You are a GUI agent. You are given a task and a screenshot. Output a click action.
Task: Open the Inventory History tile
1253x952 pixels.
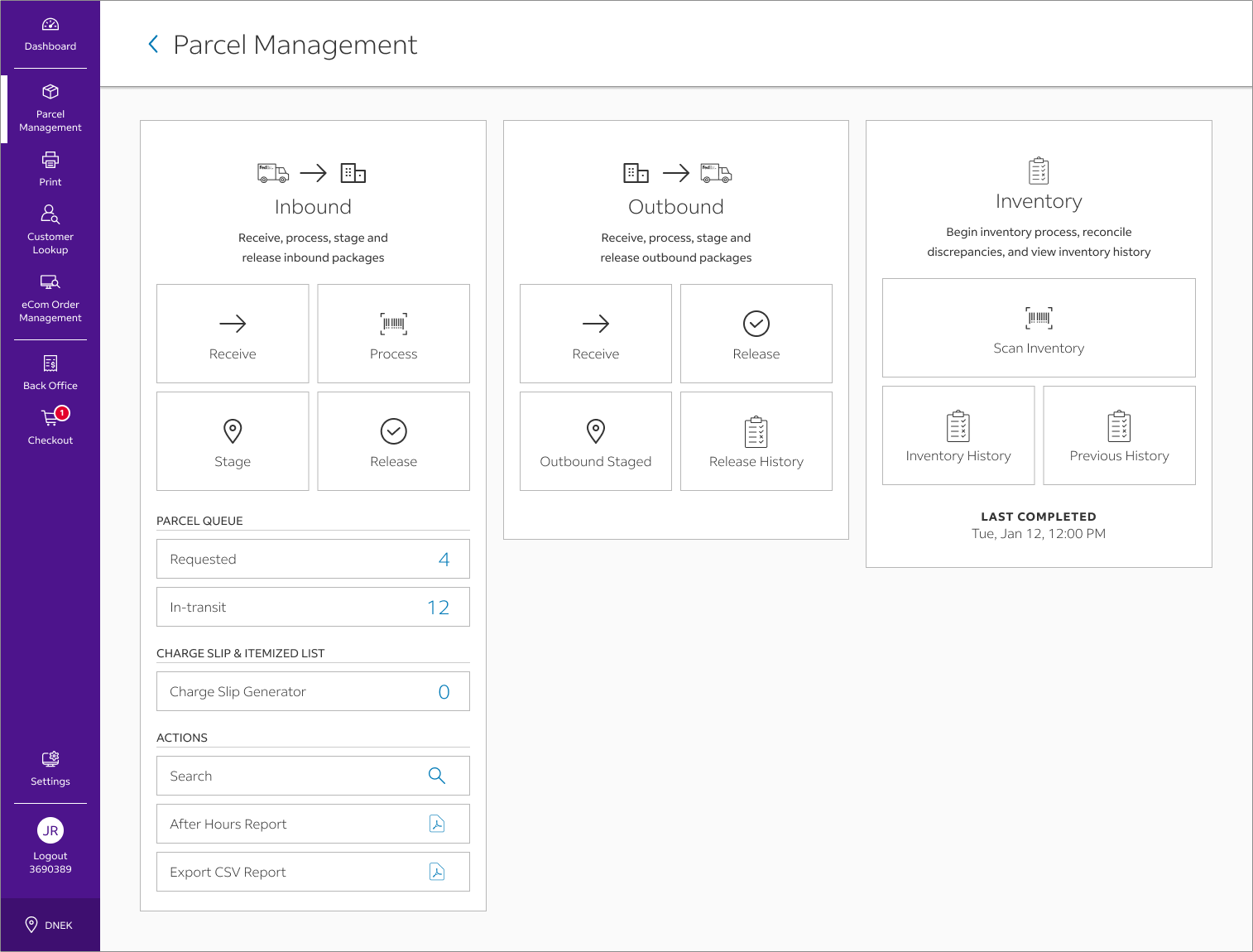point(958,435)
